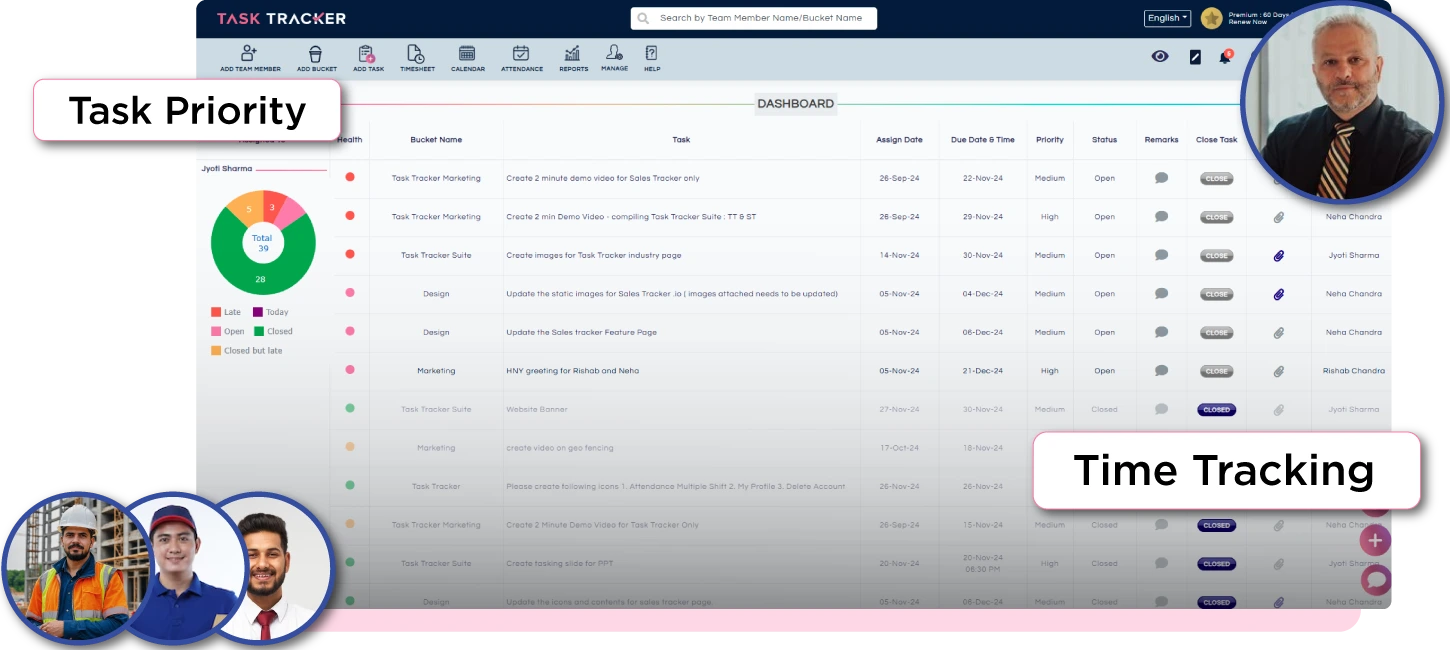Image resolution: width=1450 pixels, height=650 pixels.
Task: Click task text HNY greeting for Rishab and Neha
Action: pyautogui.click(x=572, y=371)
